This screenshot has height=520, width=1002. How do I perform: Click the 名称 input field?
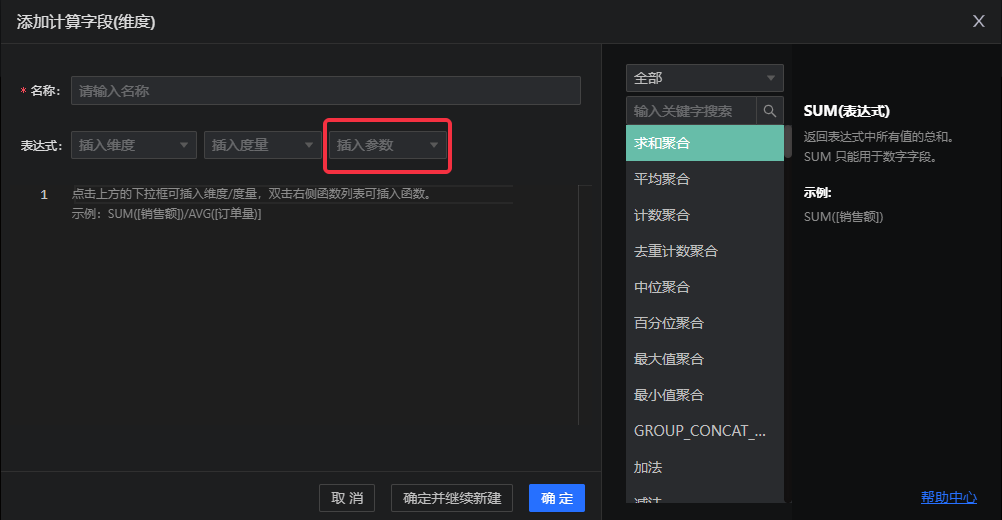pos(325,91)
